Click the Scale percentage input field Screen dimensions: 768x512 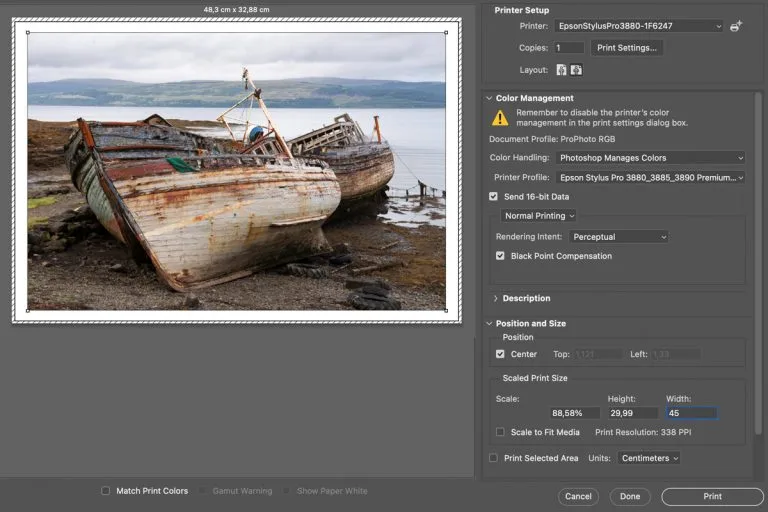(x=573, y=413)
